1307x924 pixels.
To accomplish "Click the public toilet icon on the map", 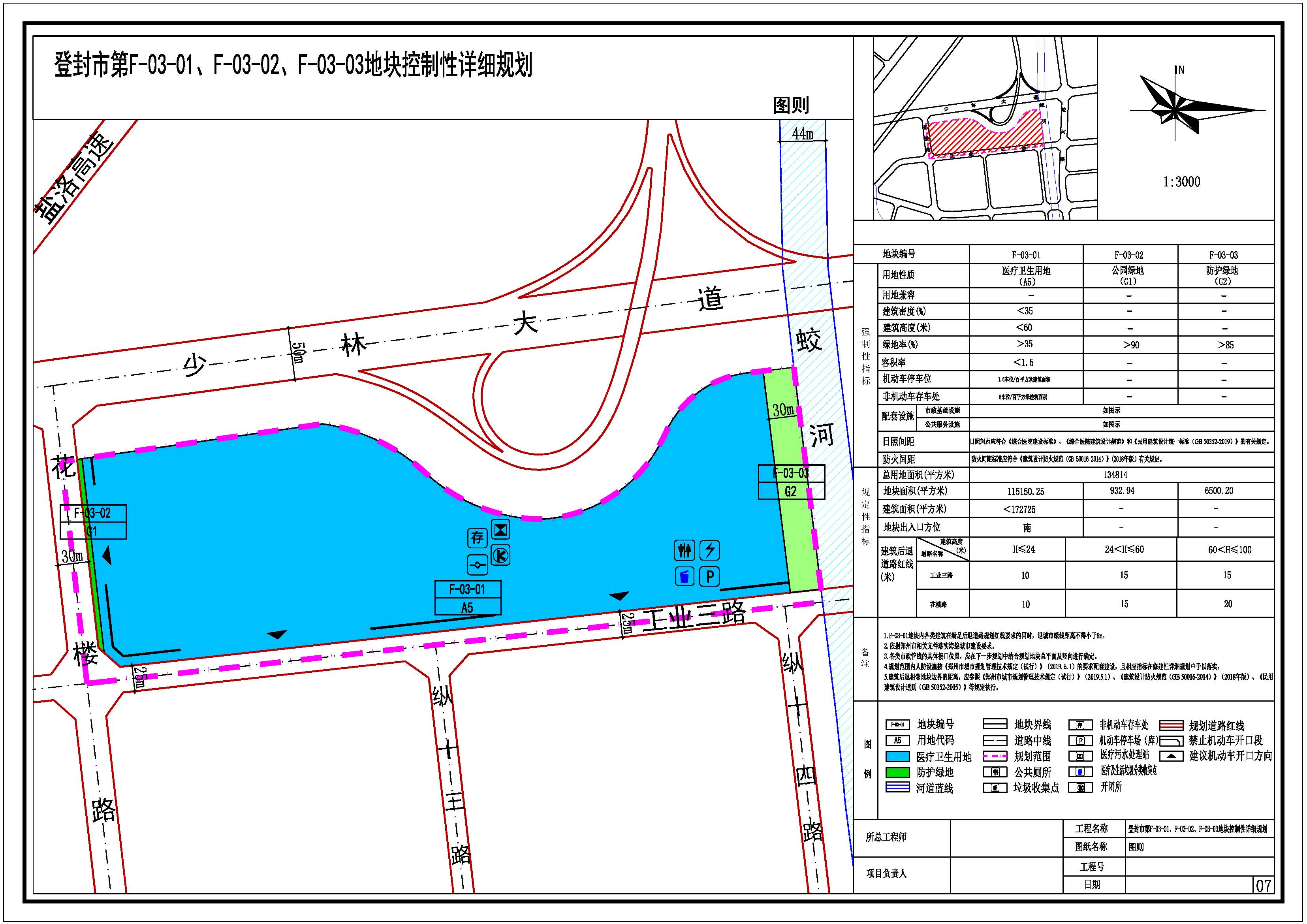I will (685, 551).
